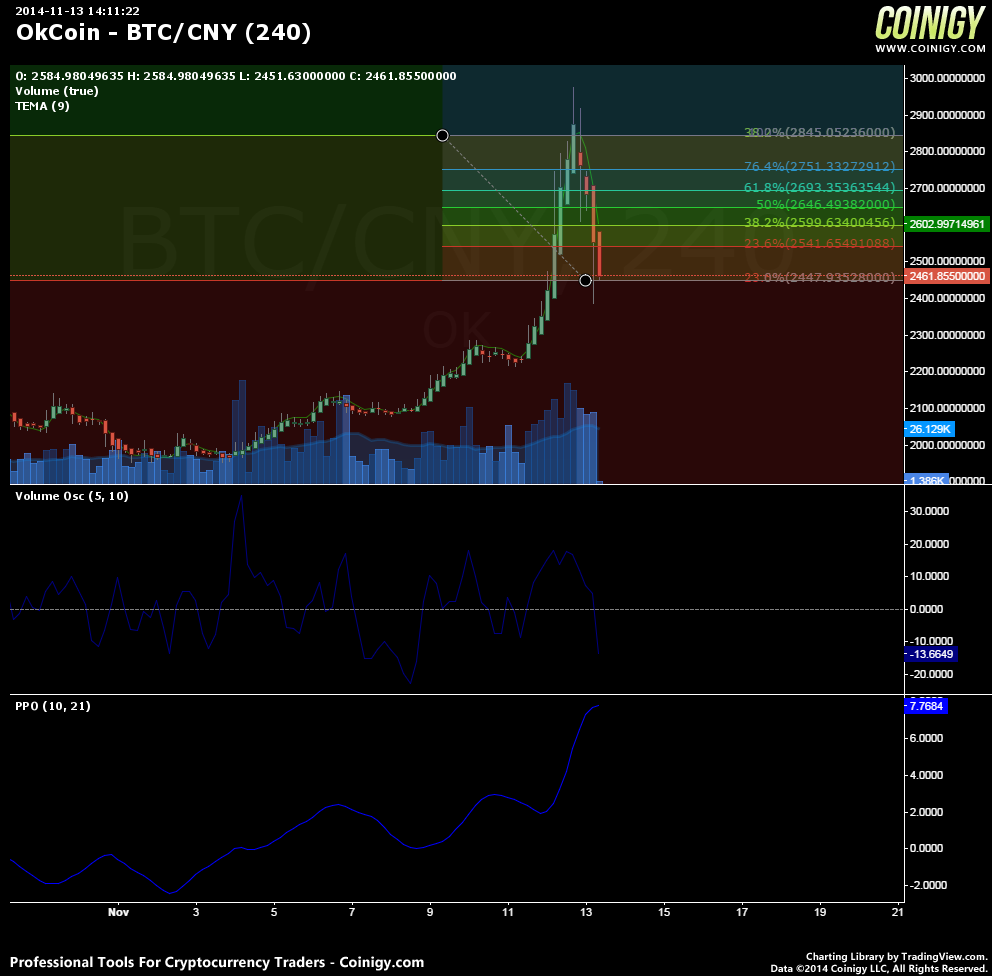Click the 6.0000 PPO axis value
The height and width of the screenshot is (976, 992).
point(926,738)
